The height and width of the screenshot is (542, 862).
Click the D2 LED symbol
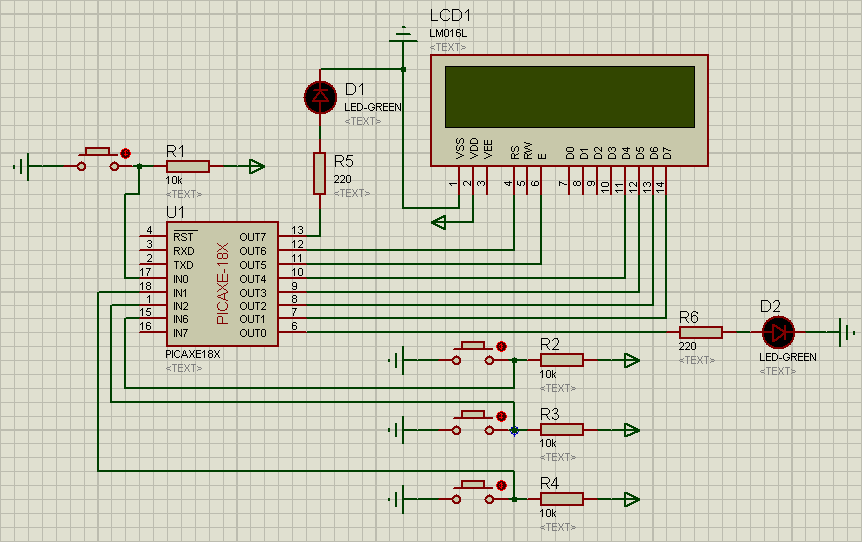click(x=778, y=332)
